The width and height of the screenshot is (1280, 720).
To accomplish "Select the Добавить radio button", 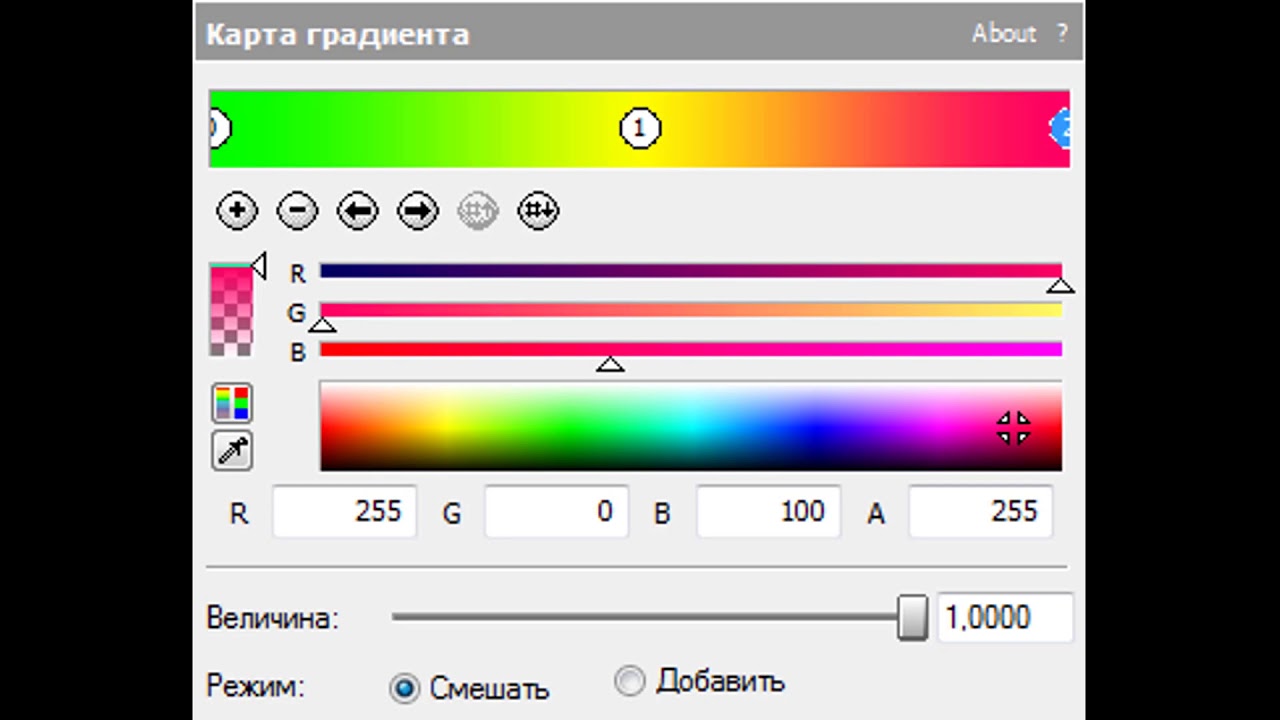I will [x=630, y=681].
